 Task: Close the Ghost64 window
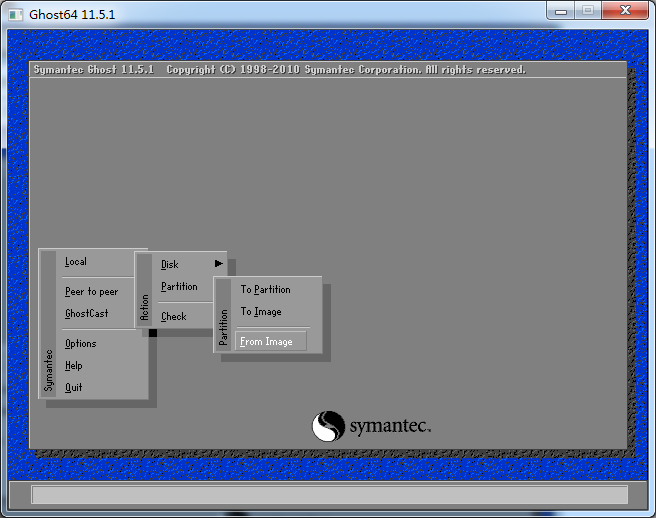[625, 11]
